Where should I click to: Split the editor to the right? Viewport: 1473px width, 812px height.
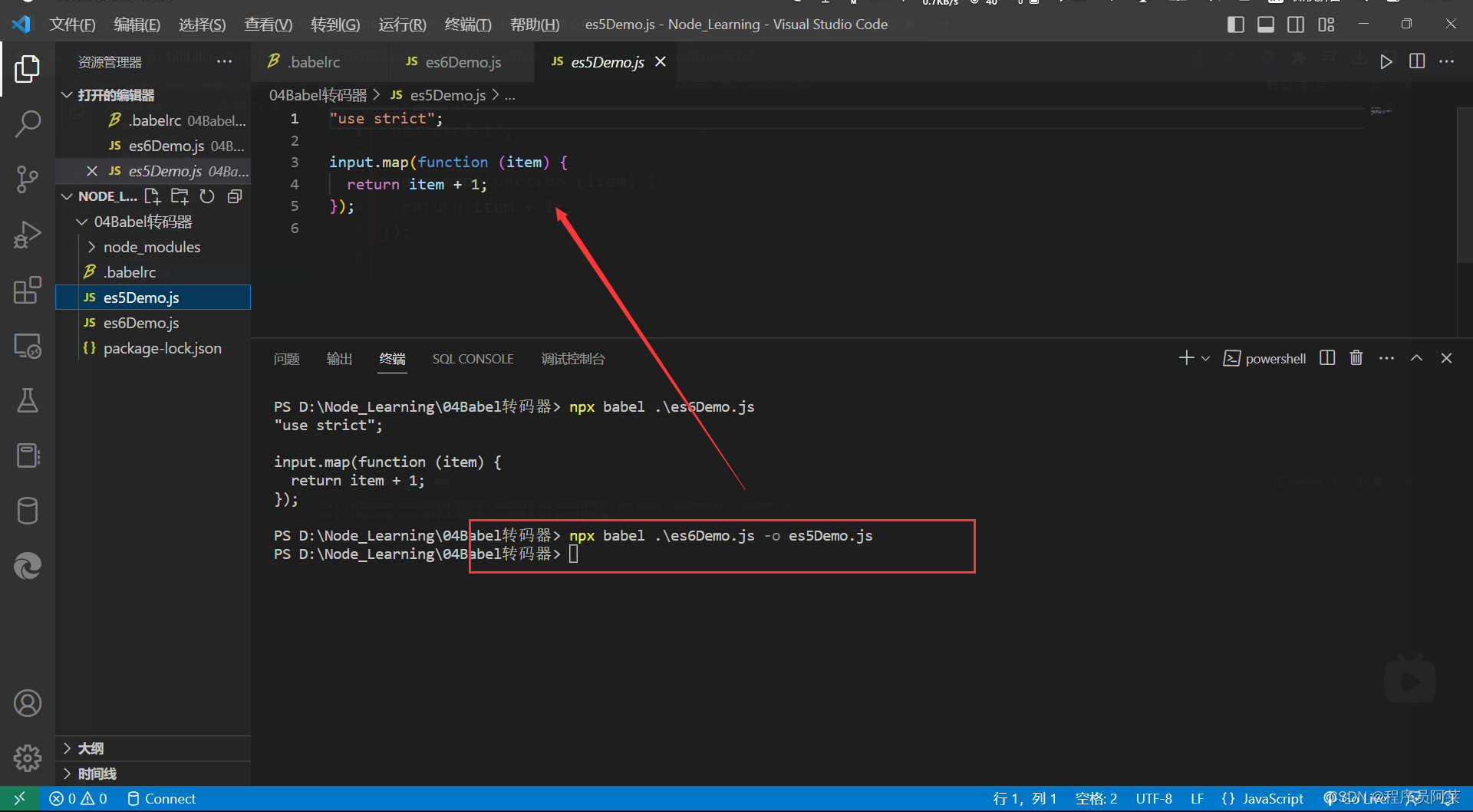[1417, 61]
